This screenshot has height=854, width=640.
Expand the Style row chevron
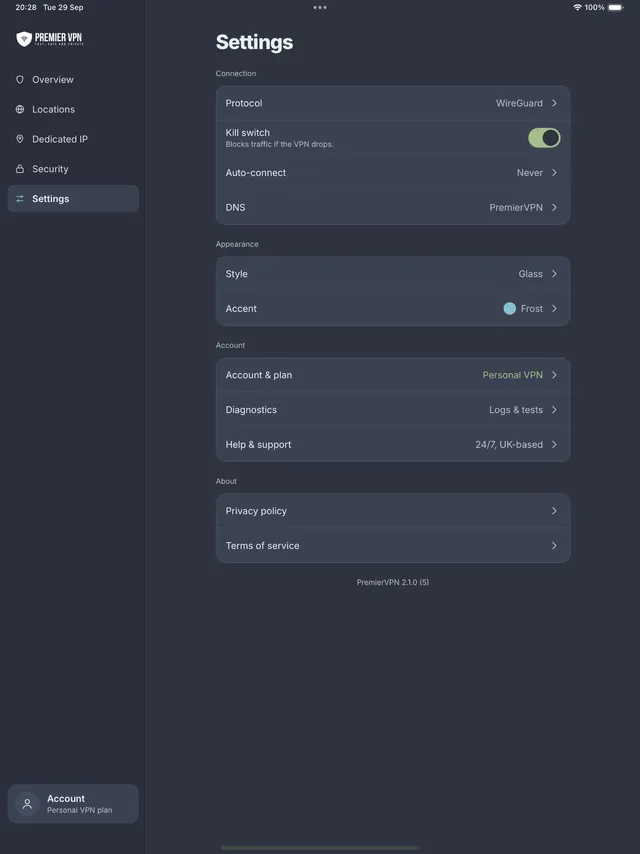554,274
